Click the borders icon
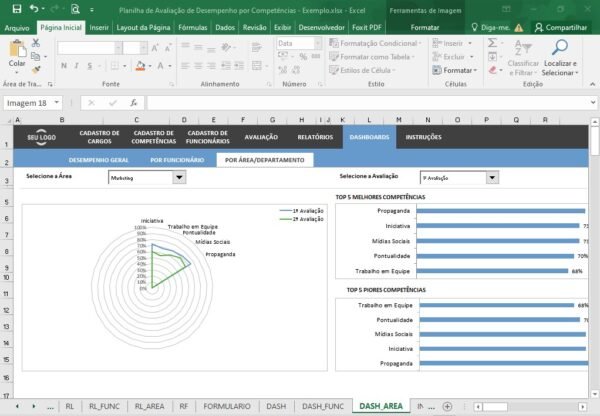The height and width of the screenshot is (416, 600). click(114, 66)
